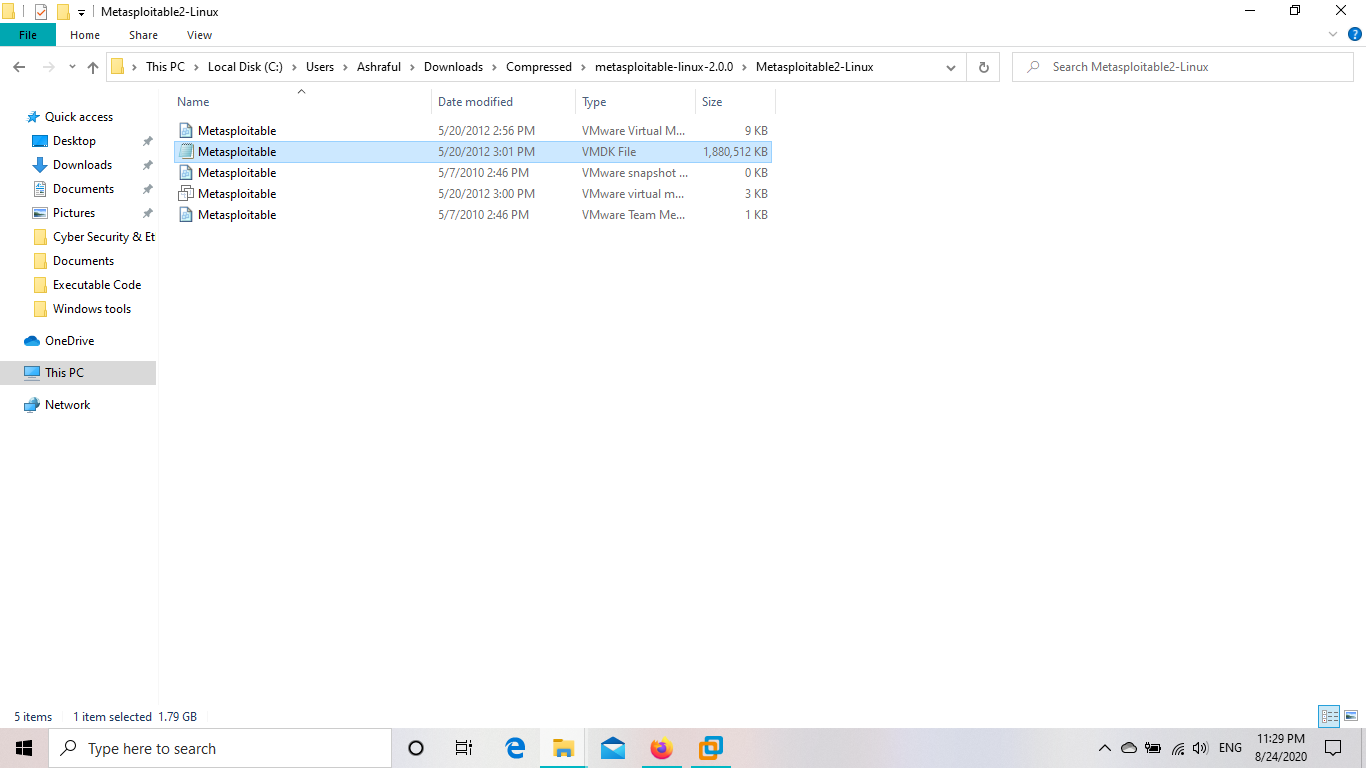Open the volume control in system tray
The image size is (1366, 768).
(x=1201, y=747)
